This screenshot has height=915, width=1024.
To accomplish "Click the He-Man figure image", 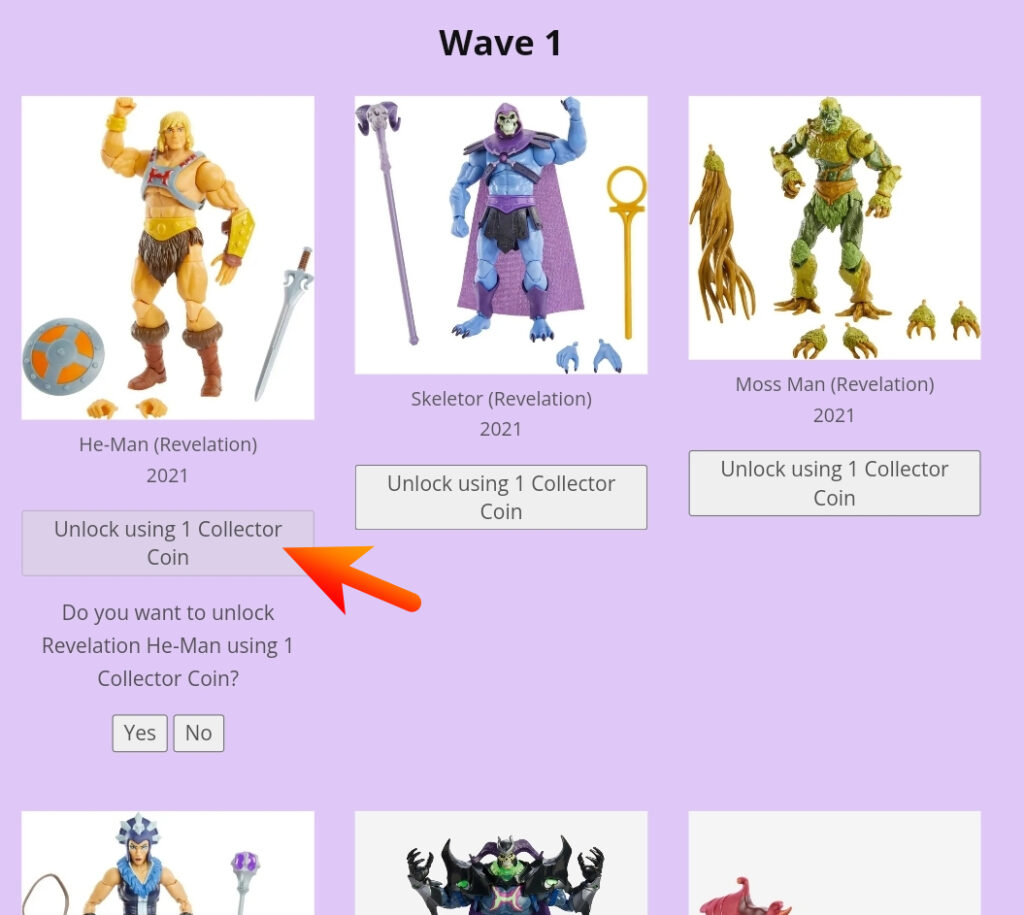I will (x=168, y=257).
